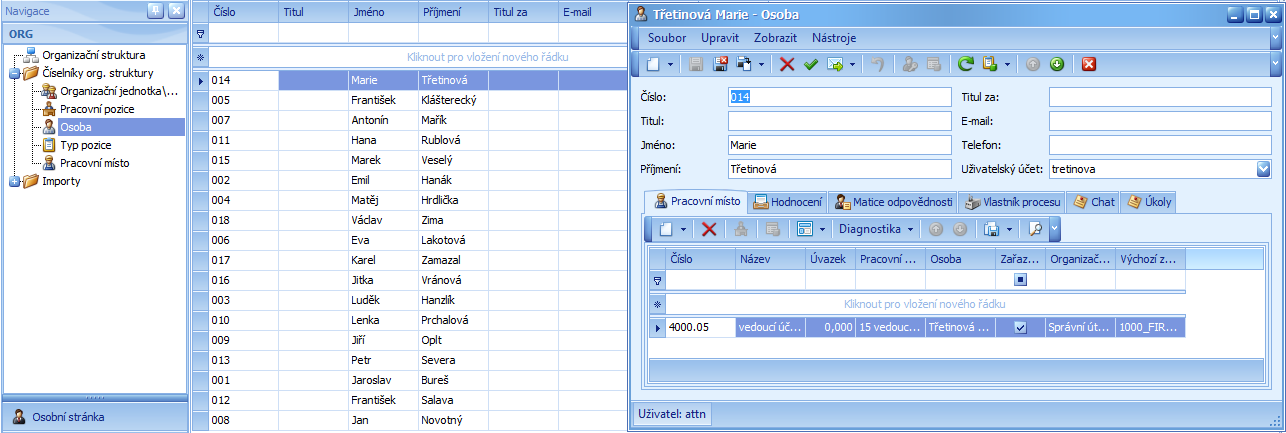Screen dimensions: 1286x433
Task: Click the Číslo input field containing 014
Action: click(839, 97)
